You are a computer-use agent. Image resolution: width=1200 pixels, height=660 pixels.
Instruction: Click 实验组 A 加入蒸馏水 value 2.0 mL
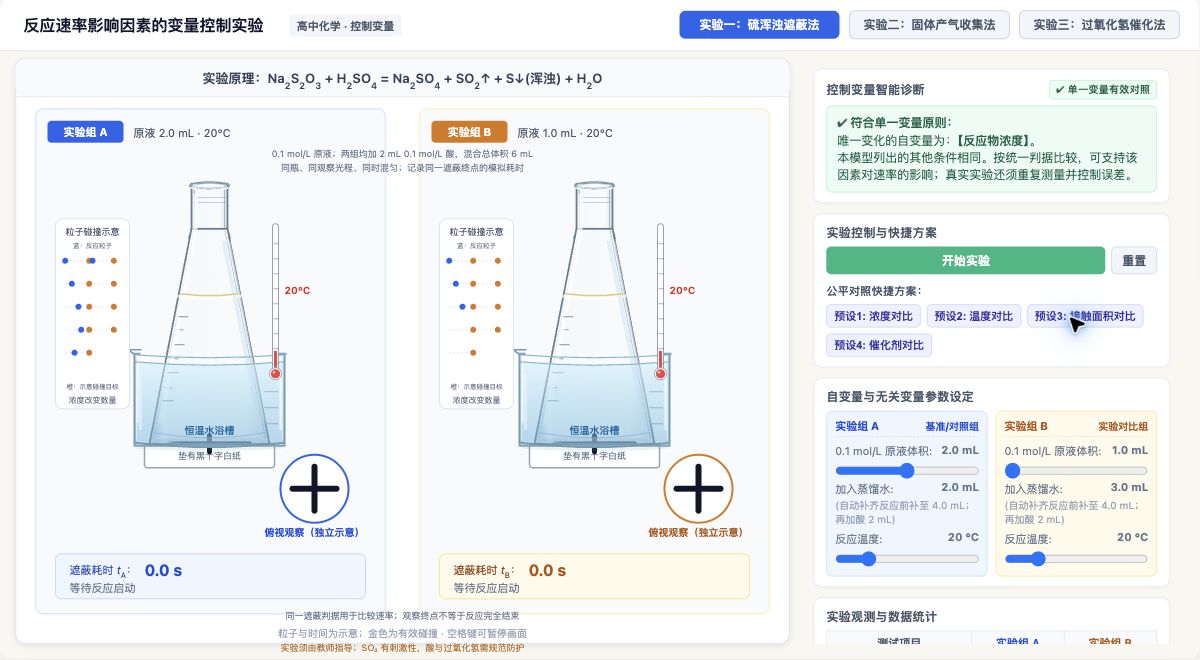(960, 488)
